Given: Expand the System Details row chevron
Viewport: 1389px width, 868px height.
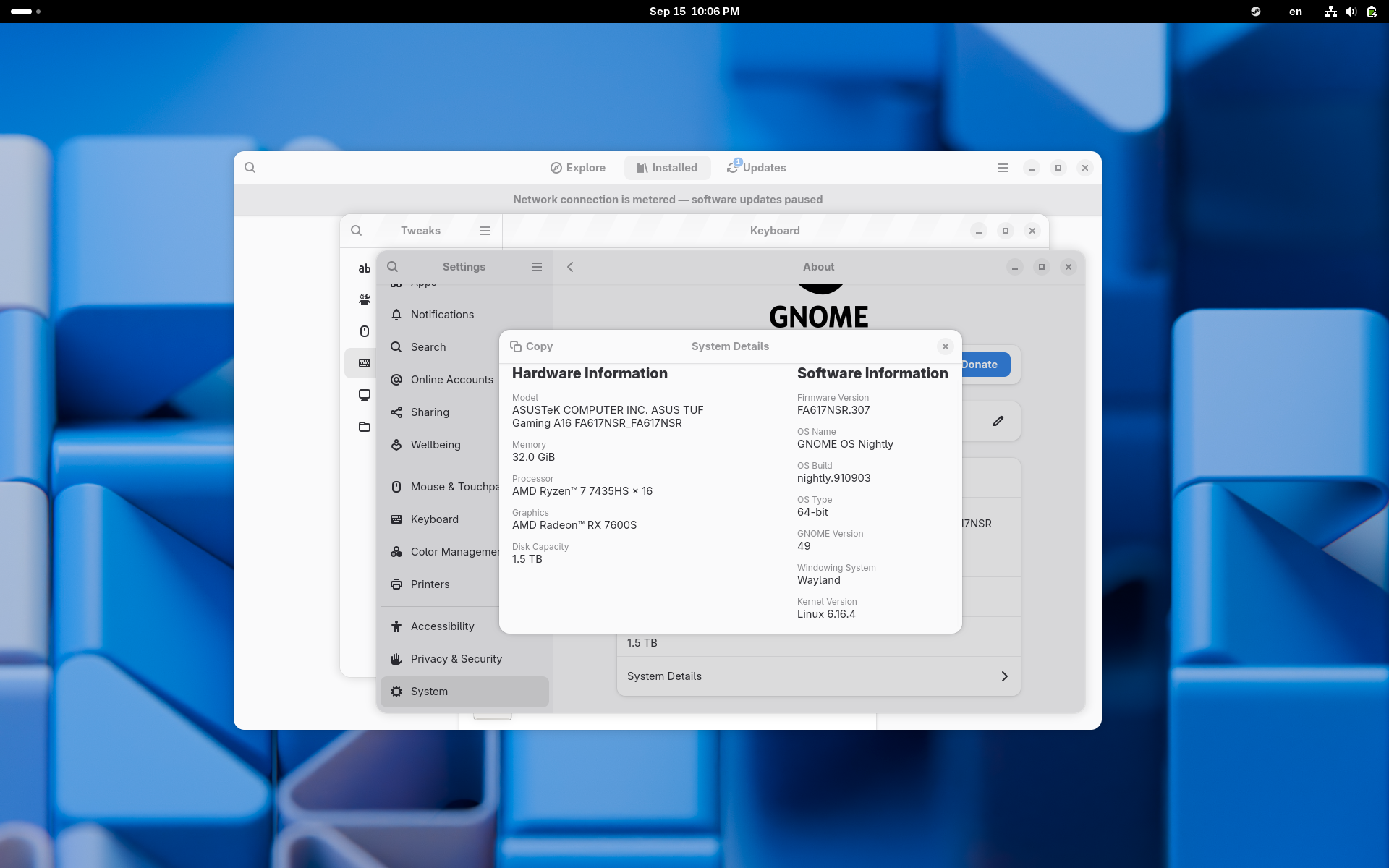Looking at the screenshot, I should pyautogui.click(x=1004, y=676).
